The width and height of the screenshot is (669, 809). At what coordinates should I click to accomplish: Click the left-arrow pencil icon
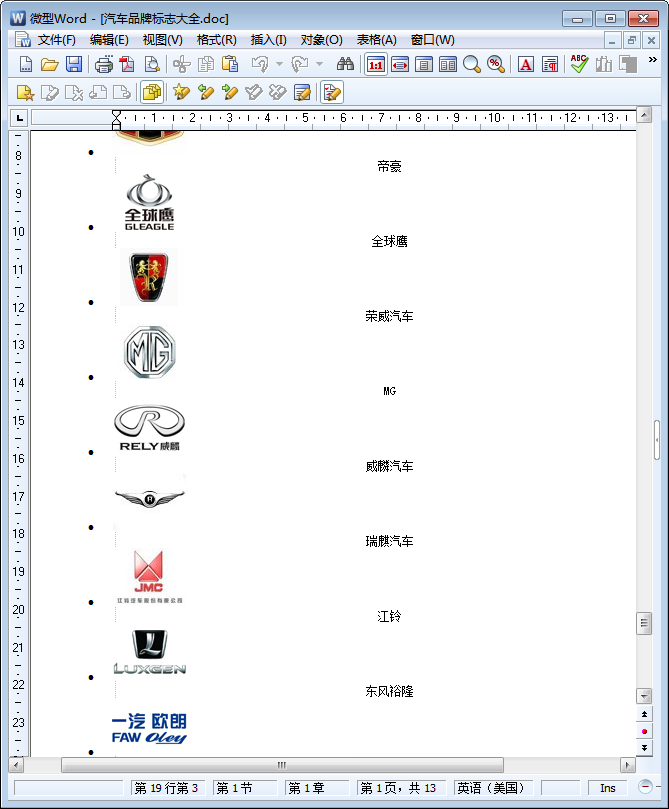click(205, 93)
